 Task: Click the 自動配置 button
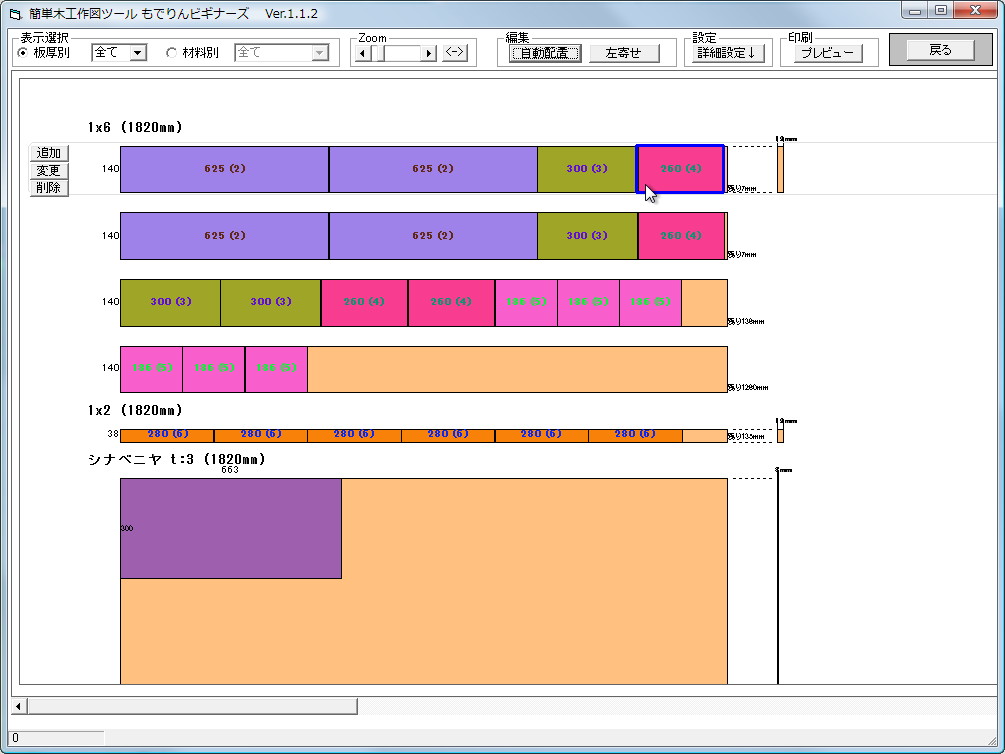[x=545, y=53]
